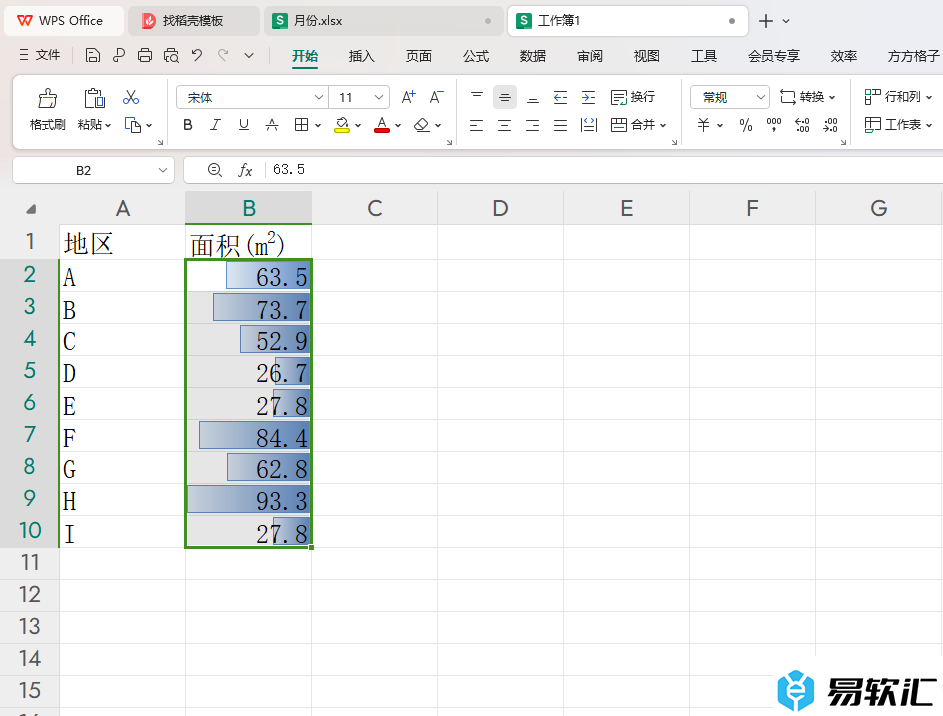Toggle wrap text (换行)
This screenshot has width=943, height=716.
[x=633, y=97]
